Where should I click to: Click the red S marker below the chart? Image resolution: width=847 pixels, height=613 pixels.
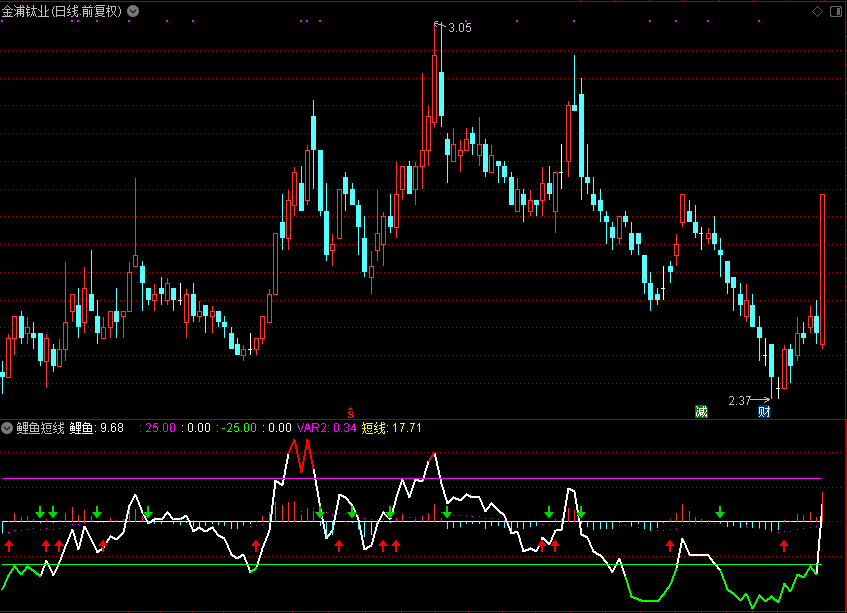point(351,413)
